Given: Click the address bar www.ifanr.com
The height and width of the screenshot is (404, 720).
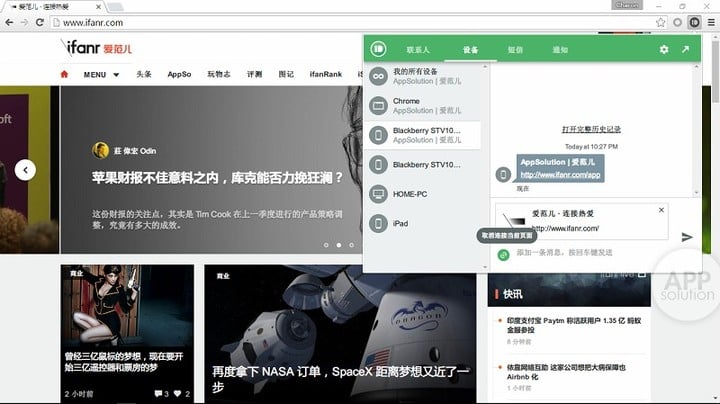Looking at the screenshot, I should coord(354,22).
